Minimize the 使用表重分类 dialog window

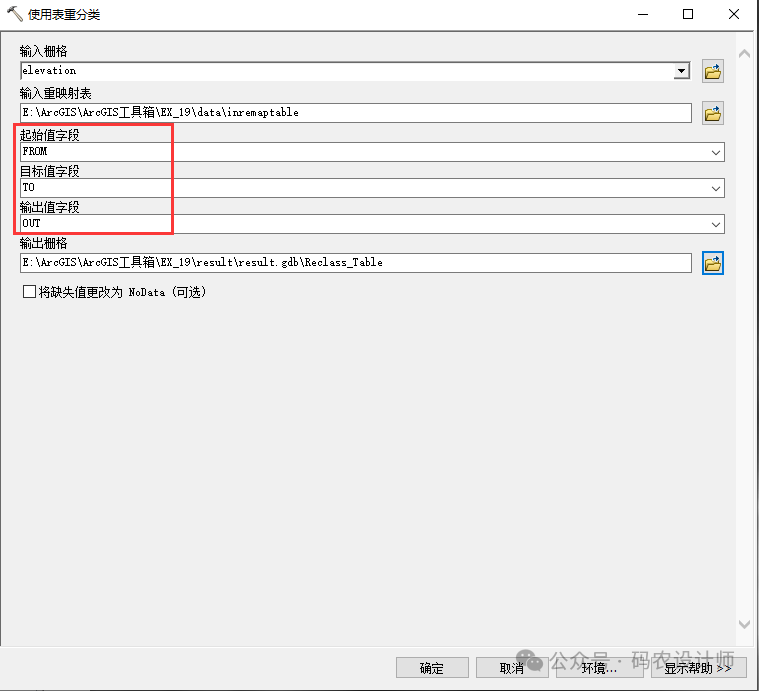coord(641,15)
